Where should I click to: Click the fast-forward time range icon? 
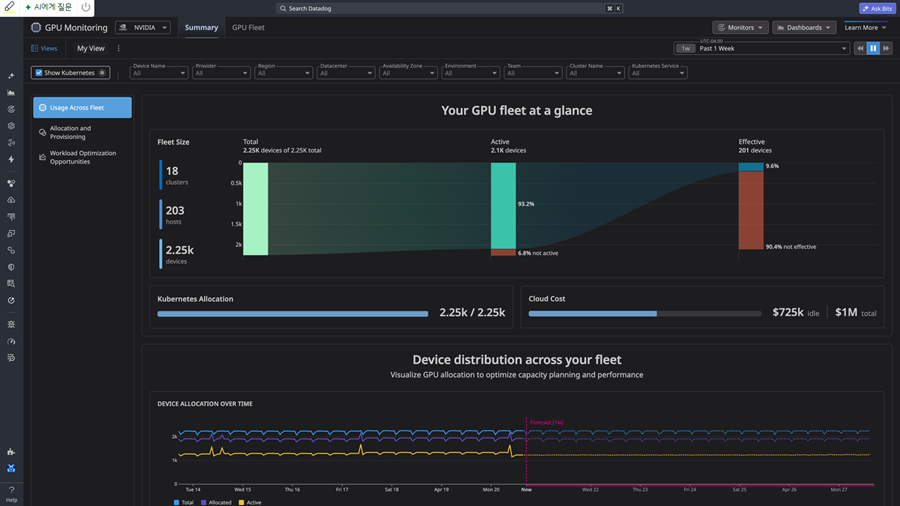[x=886, y=48]
